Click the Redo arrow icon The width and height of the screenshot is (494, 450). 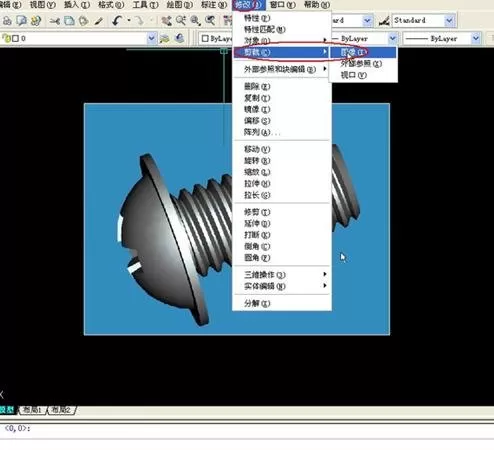pyautogui.click(x=139, y=21)
